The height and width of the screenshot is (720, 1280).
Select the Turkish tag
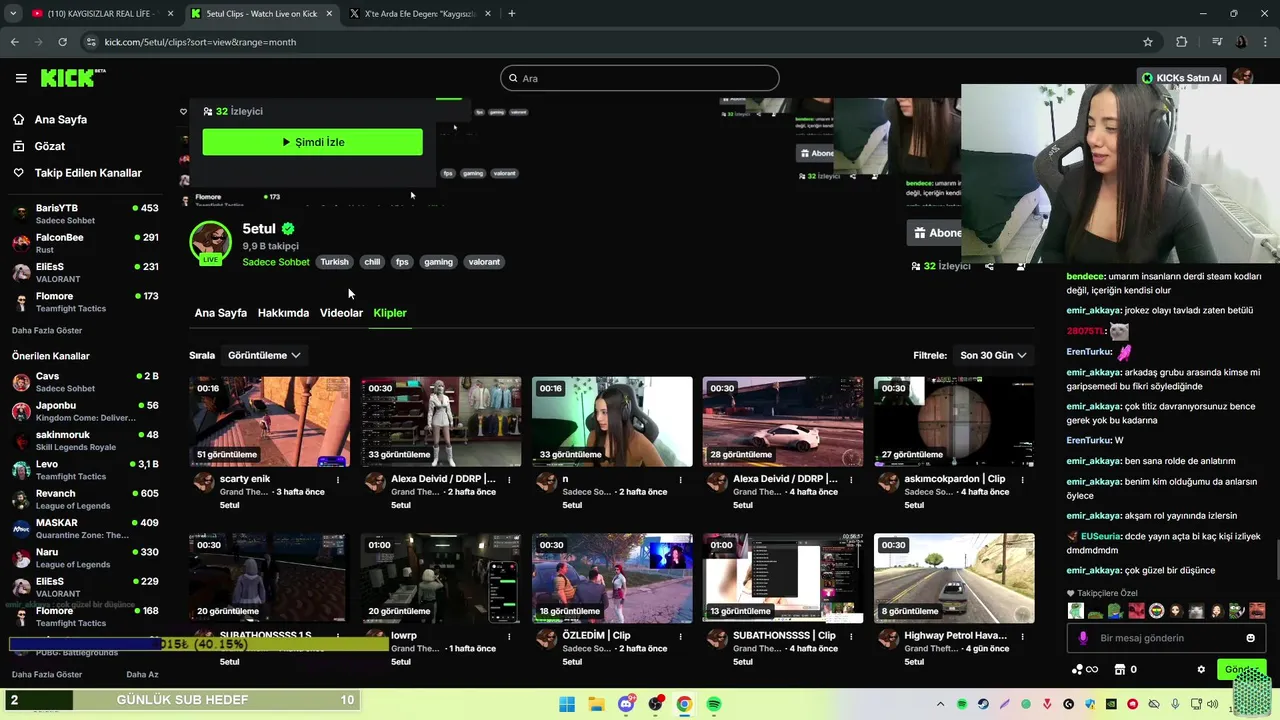[x=334, y=262]
